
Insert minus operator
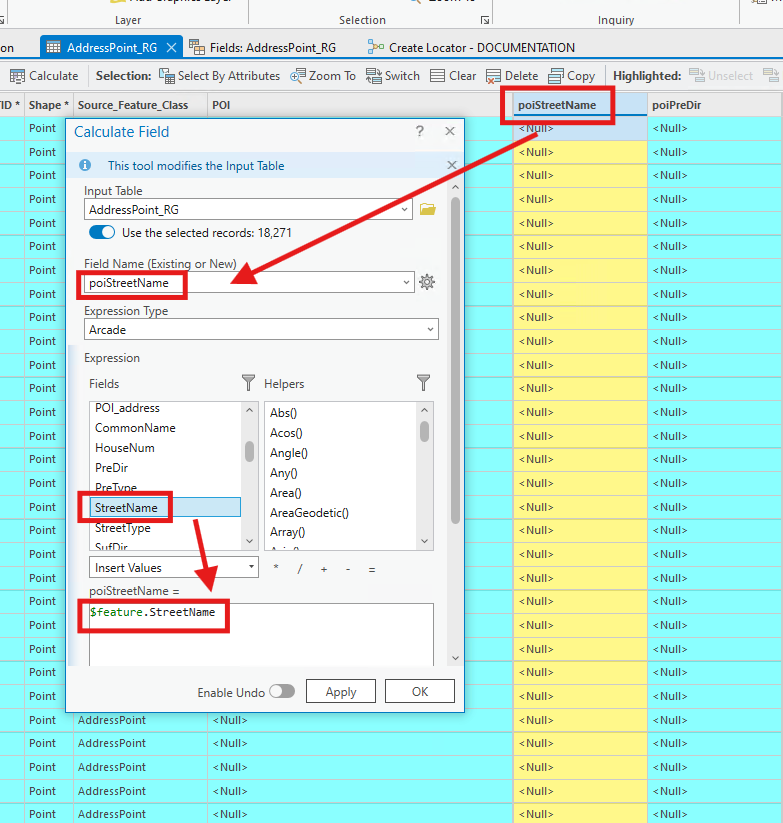click(348, 568)
